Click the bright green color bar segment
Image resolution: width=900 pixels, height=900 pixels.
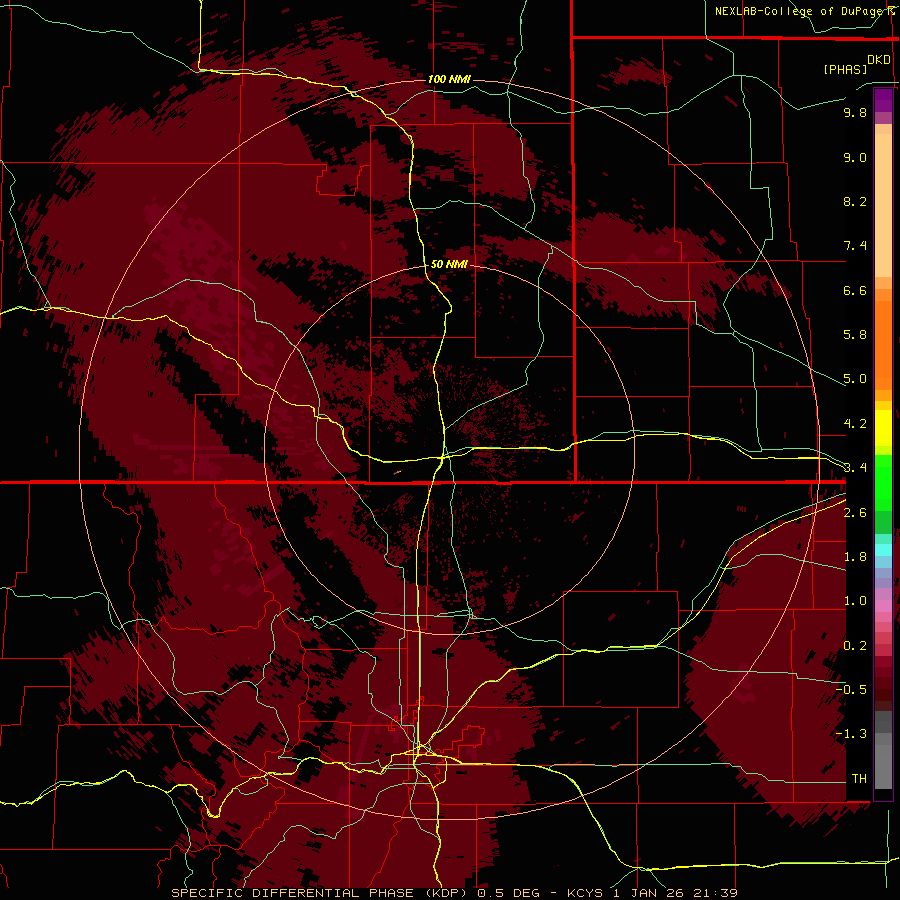[883, 483]
